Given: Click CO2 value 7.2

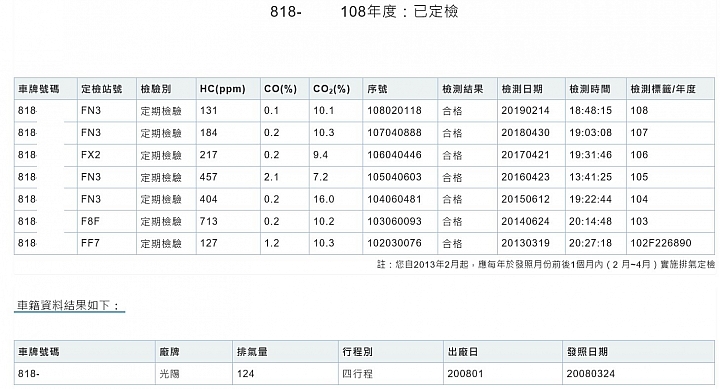Looking at the screenshot, I should point(321,177).
